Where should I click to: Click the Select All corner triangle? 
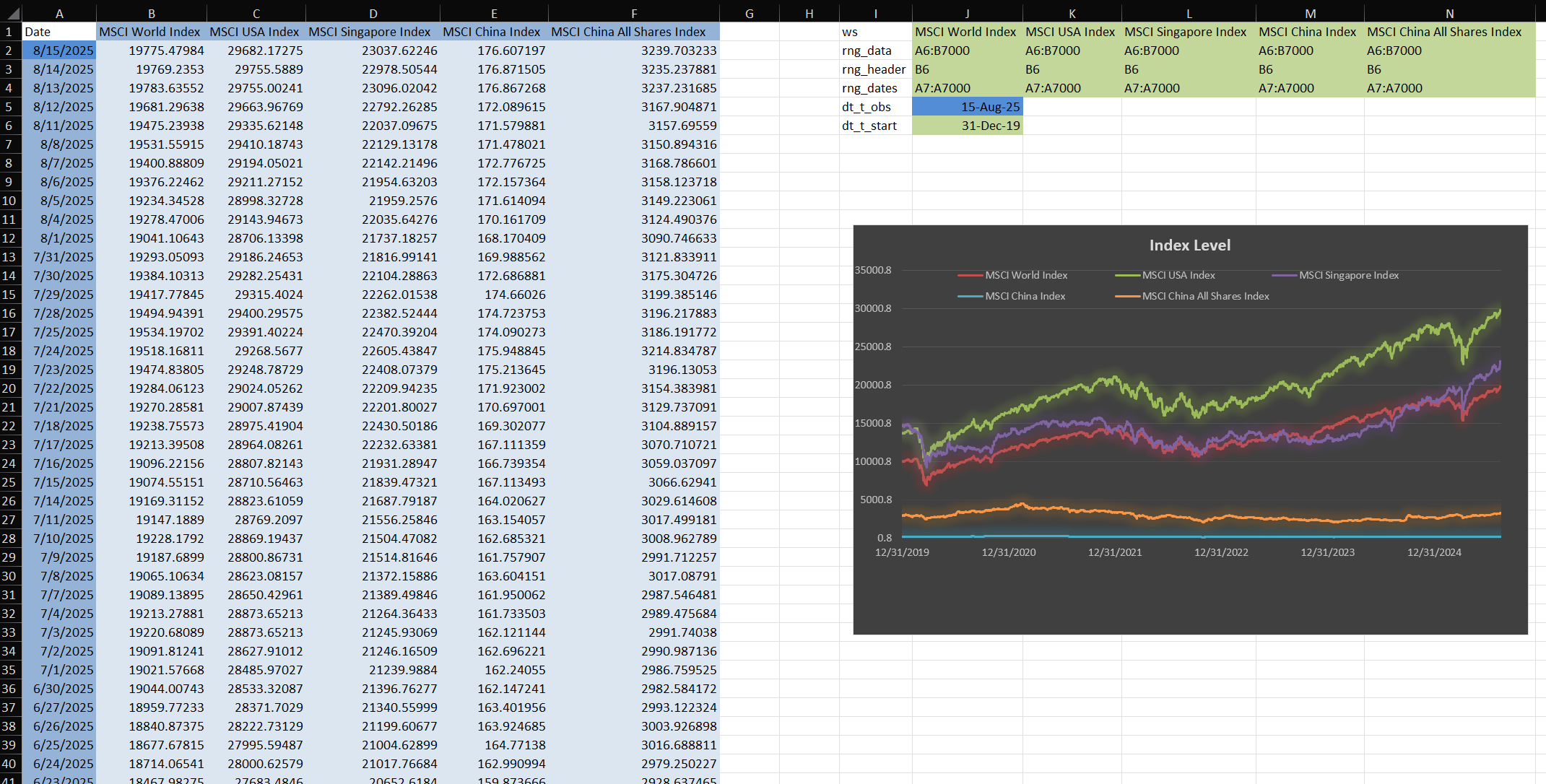[12, 13]
